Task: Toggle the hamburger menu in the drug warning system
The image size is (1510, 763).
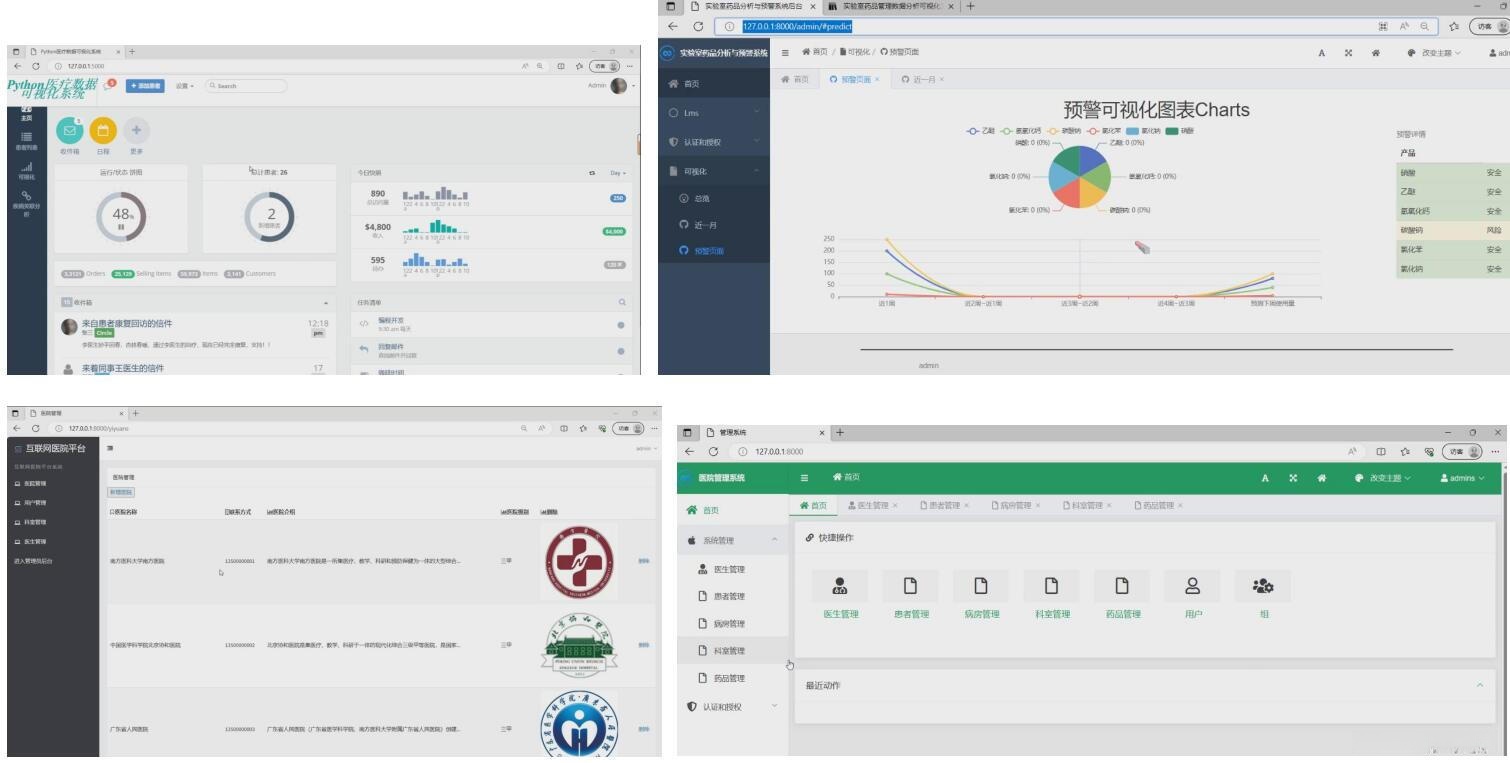Action: pos(785,52)
